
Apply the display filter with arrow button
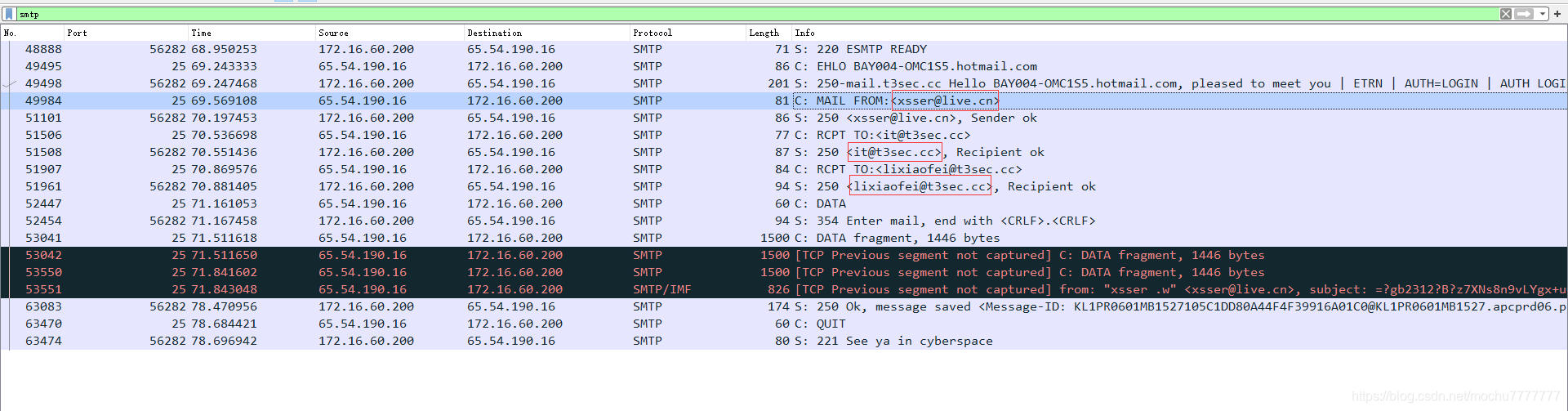click(x=1524, y=14)
